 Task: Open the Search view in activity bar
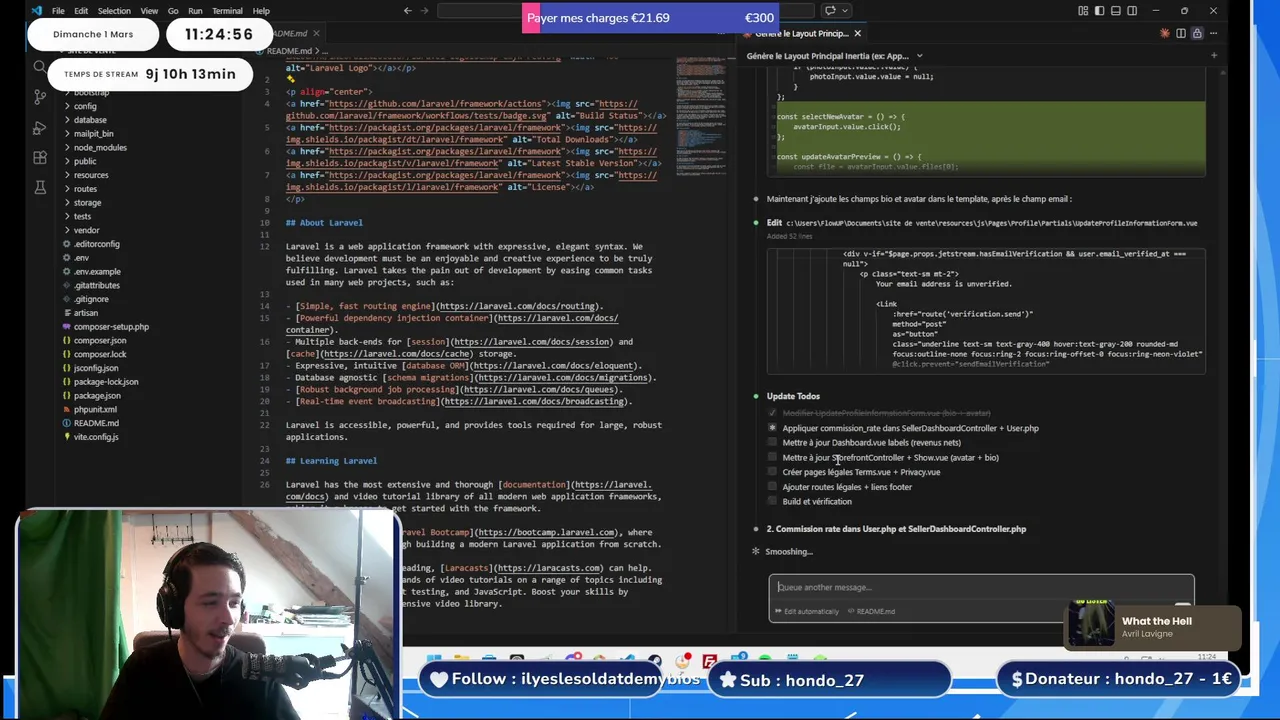(40, 68)
